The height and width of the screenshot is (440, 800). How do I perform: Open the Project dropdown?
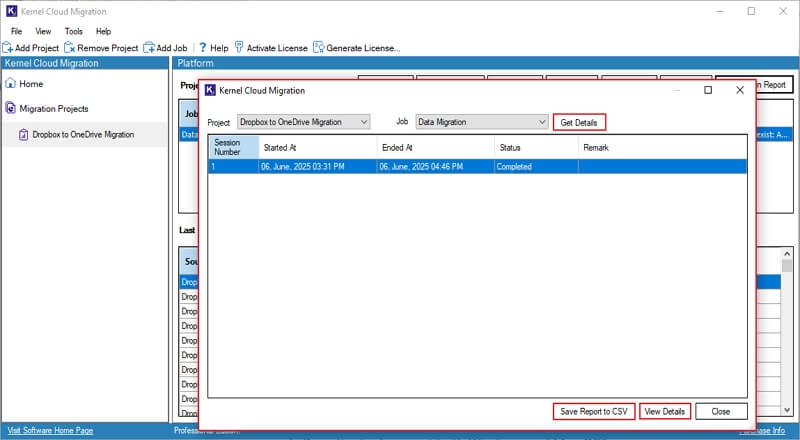pos(304,122)
